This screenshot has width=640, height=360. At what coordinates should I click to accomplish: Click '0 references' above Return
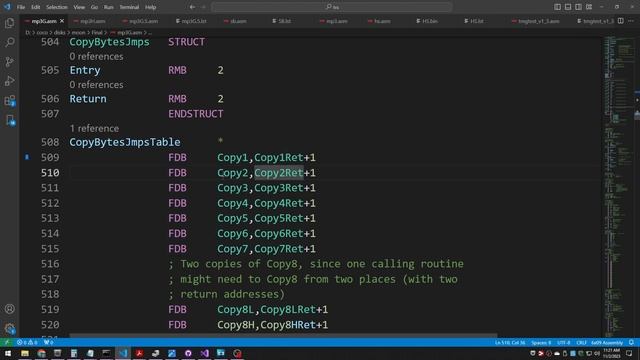96,84
